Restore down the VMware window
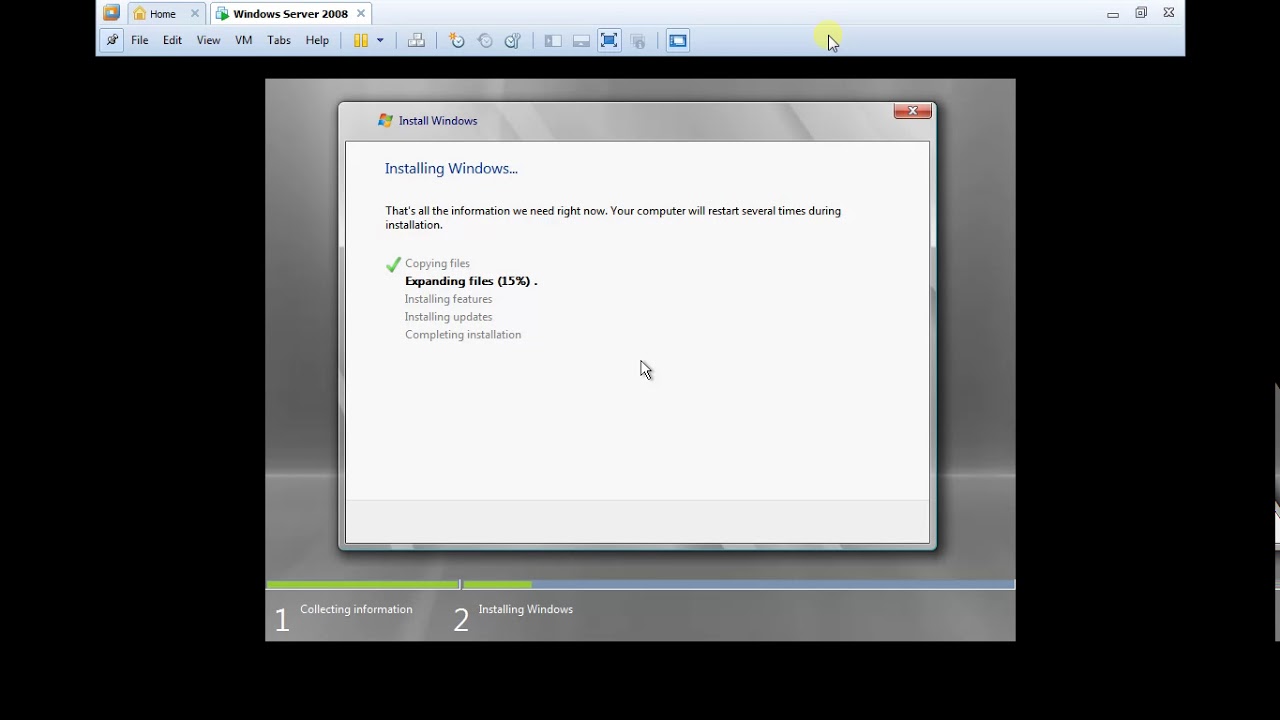This screenshot has width=1280, height=720. tap(1141, 14)
